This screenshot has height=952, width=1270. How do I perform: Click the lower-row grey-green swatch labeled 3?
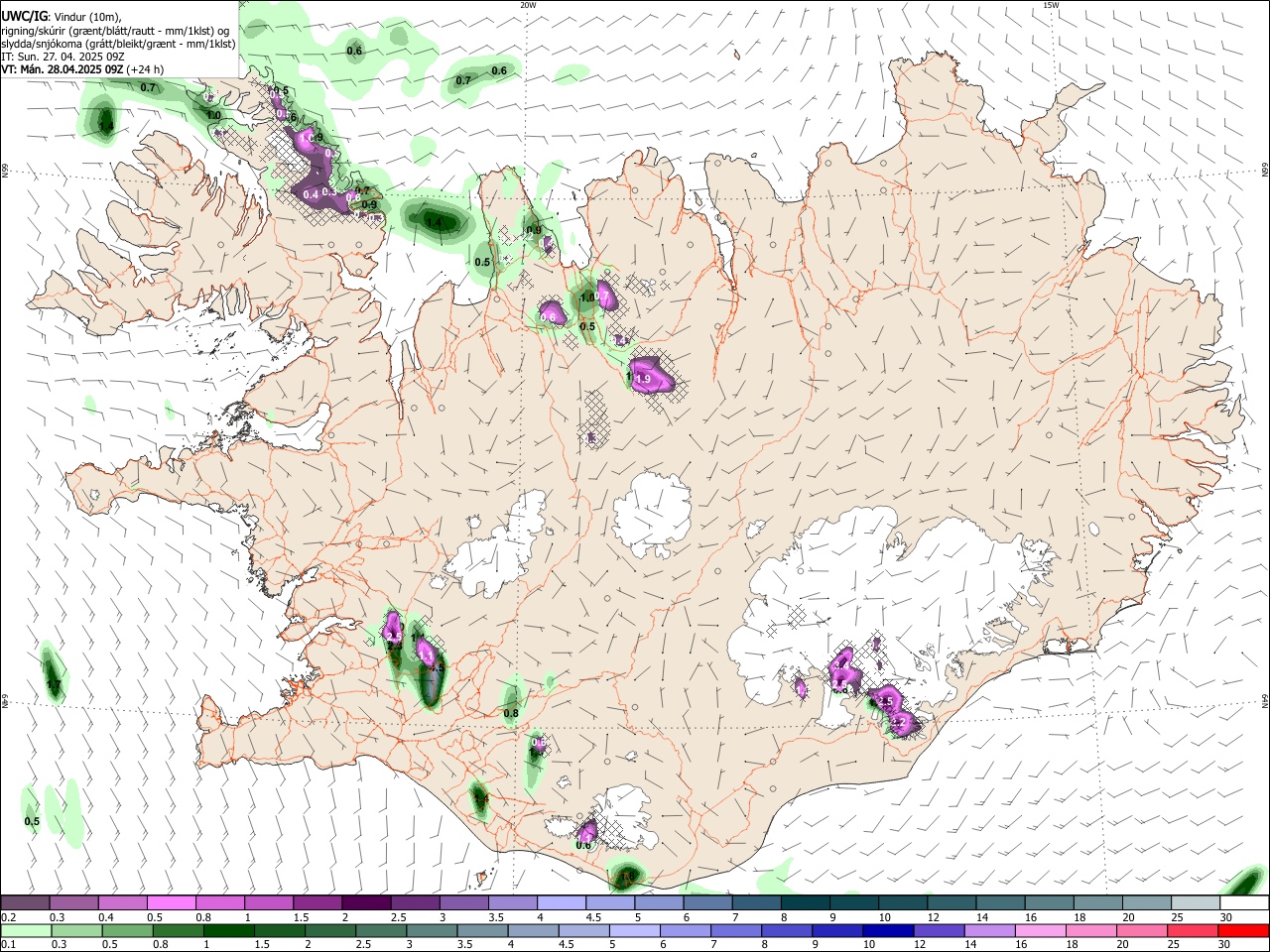pyautogui.click(x=430, y=930)
